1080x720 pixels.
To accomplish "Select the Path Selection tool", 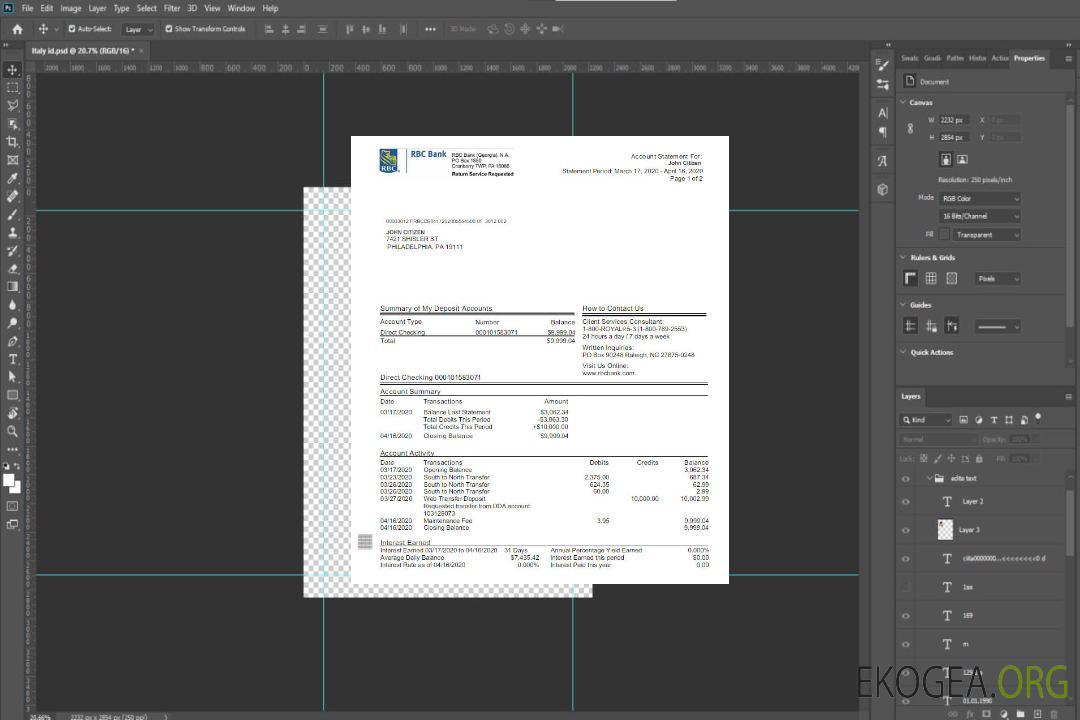I will tap(12, 376).
